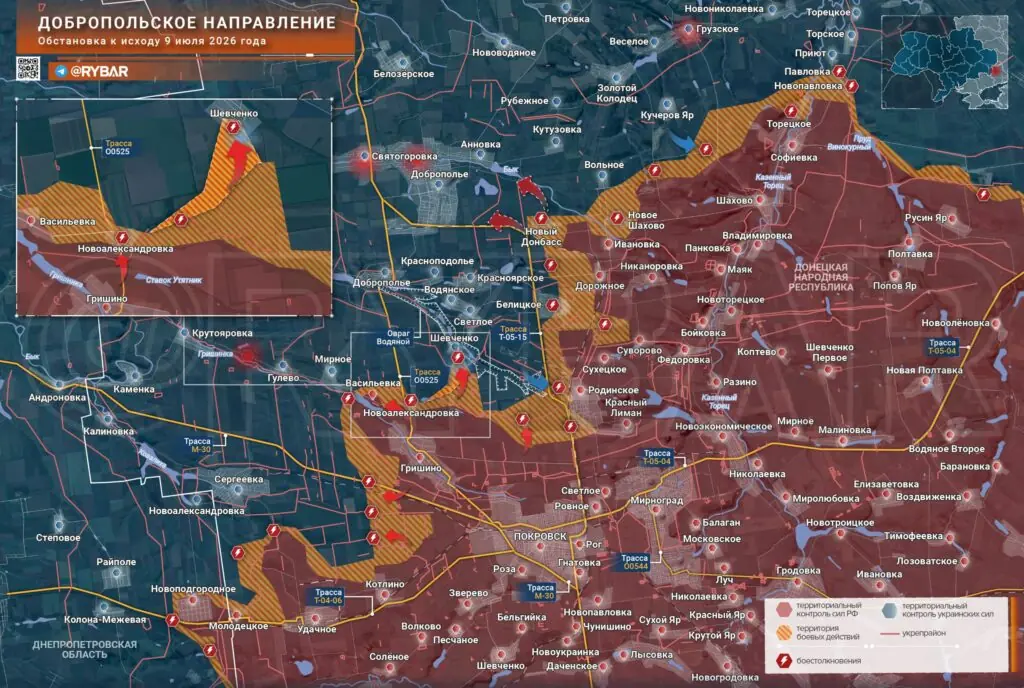Click the clash marker left of Родинское
The image size is (1024, 688).
click(558, 387)
